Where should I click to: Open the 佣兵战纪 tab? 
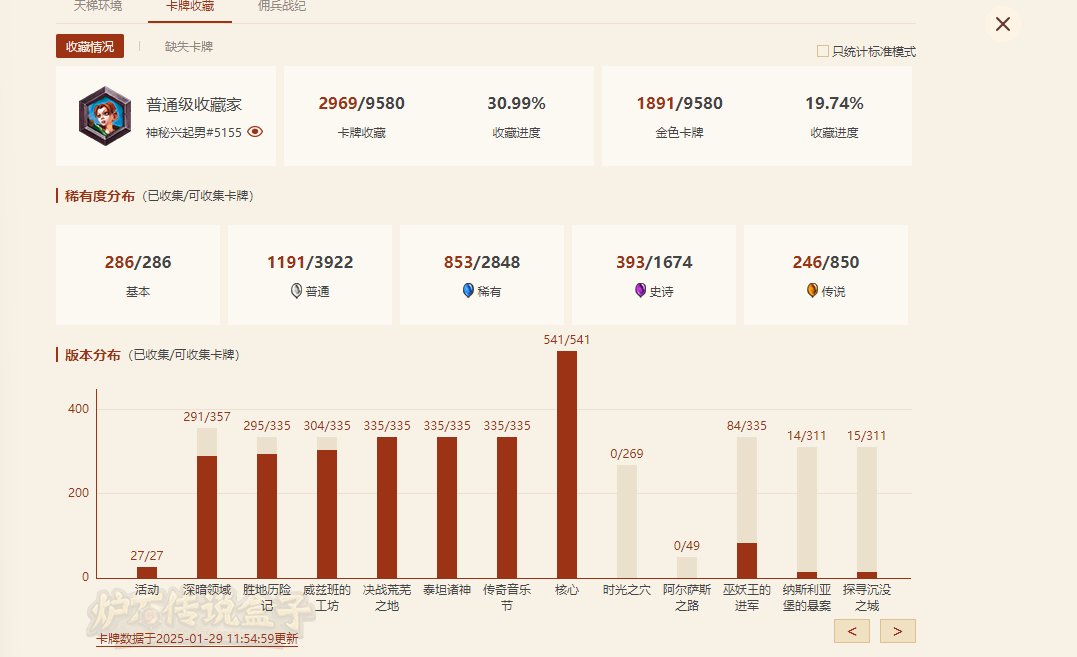pyautogui.click(x=281, y=7)
